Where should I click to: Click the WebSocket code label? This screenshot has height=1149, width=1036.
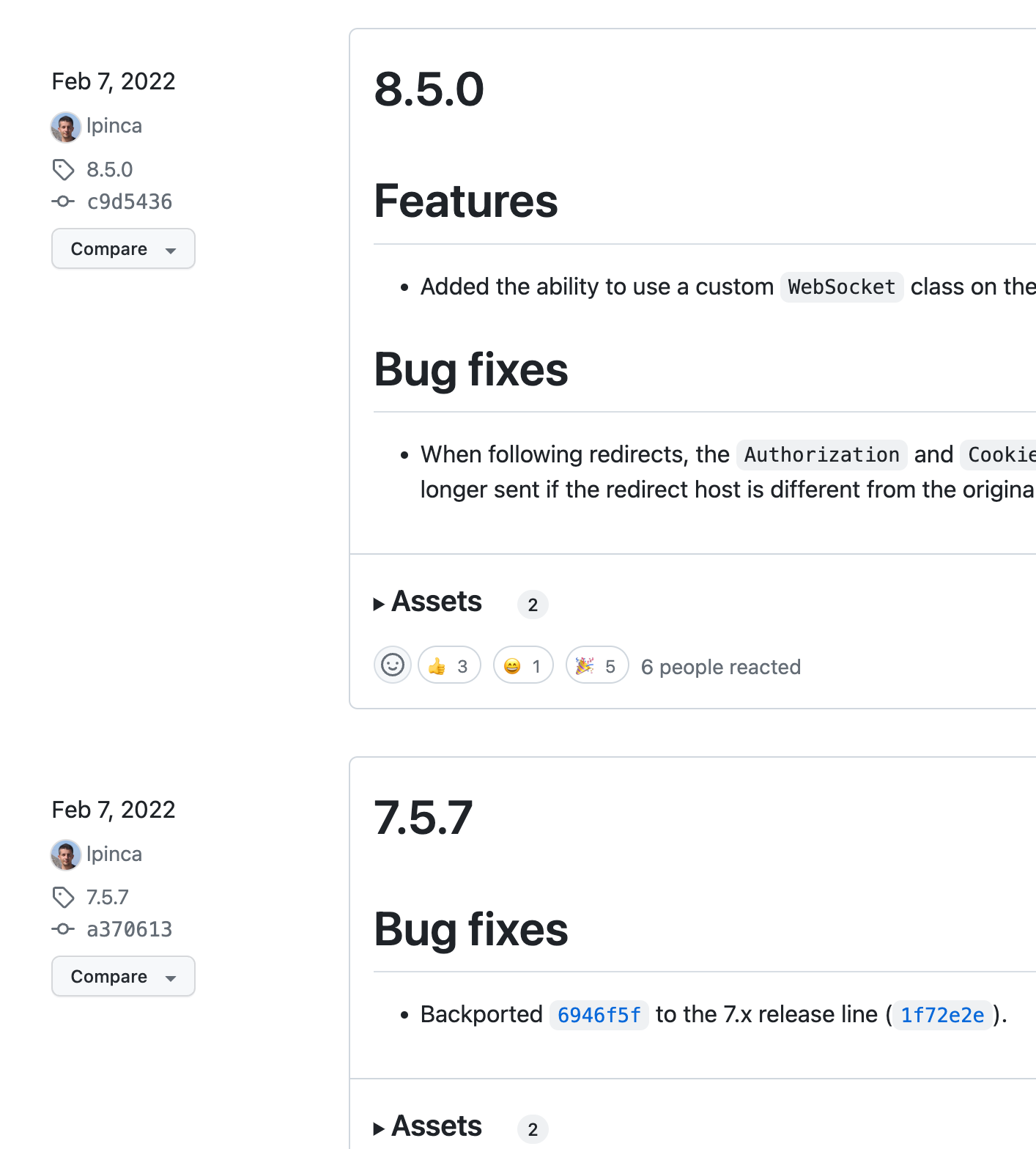coord(842,287)
